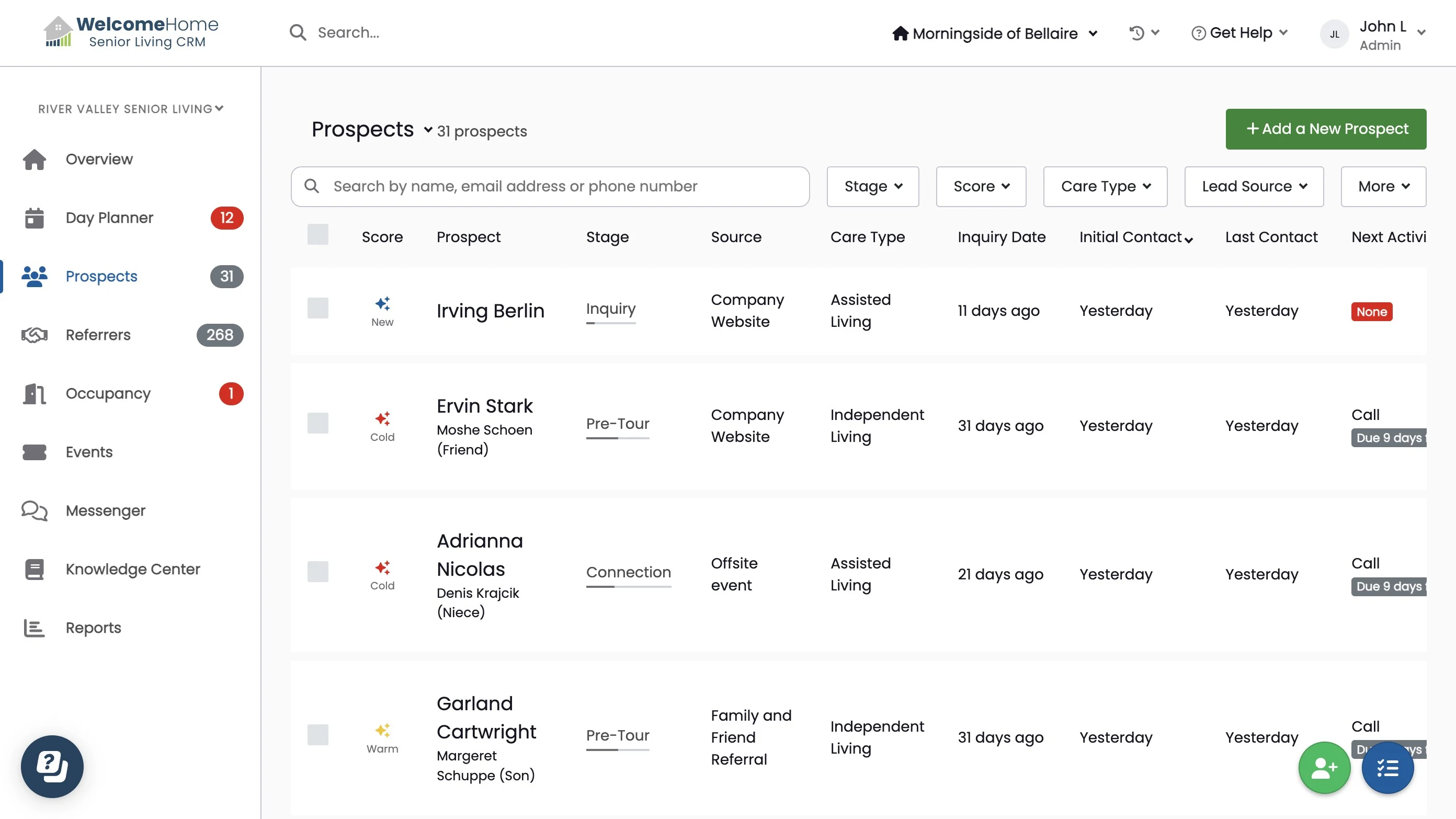Toggle the select-all prospects checkbox

(317, 235)
